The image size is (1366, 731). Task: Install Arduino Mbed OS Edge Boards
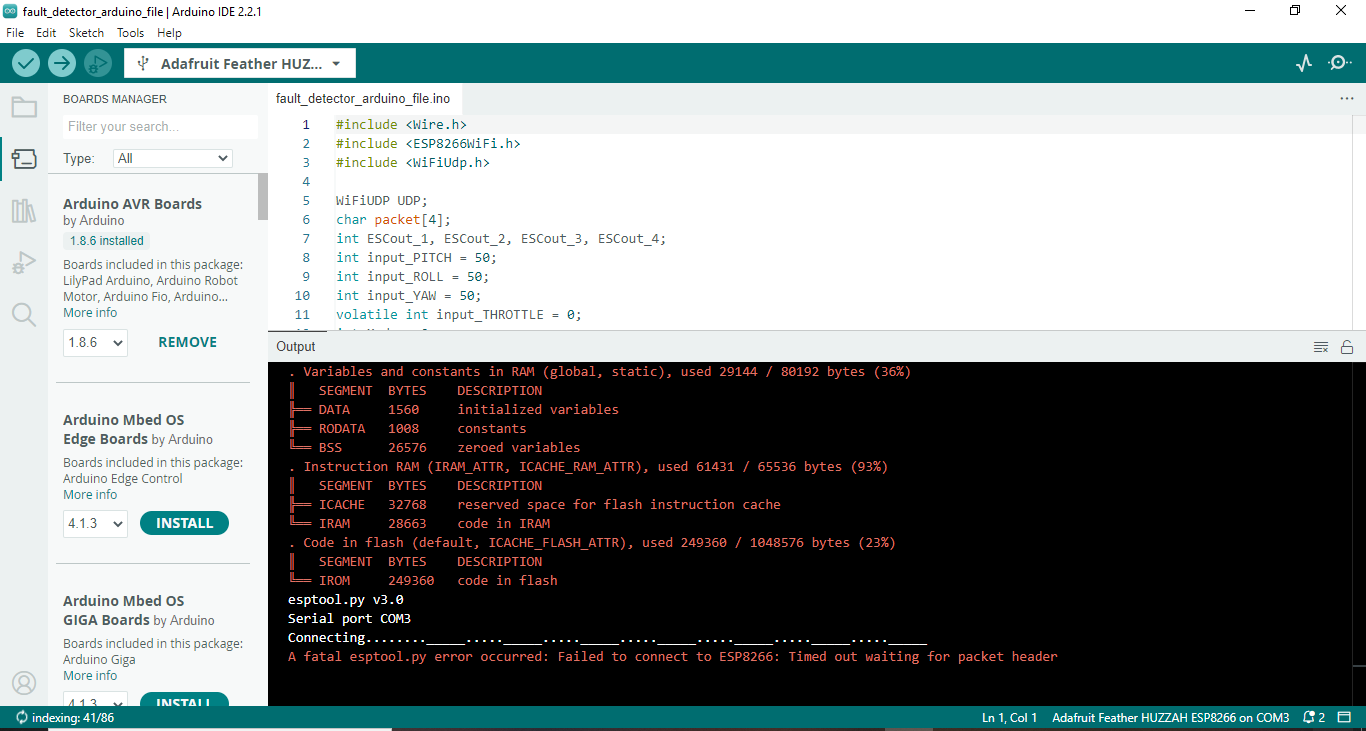184,523
